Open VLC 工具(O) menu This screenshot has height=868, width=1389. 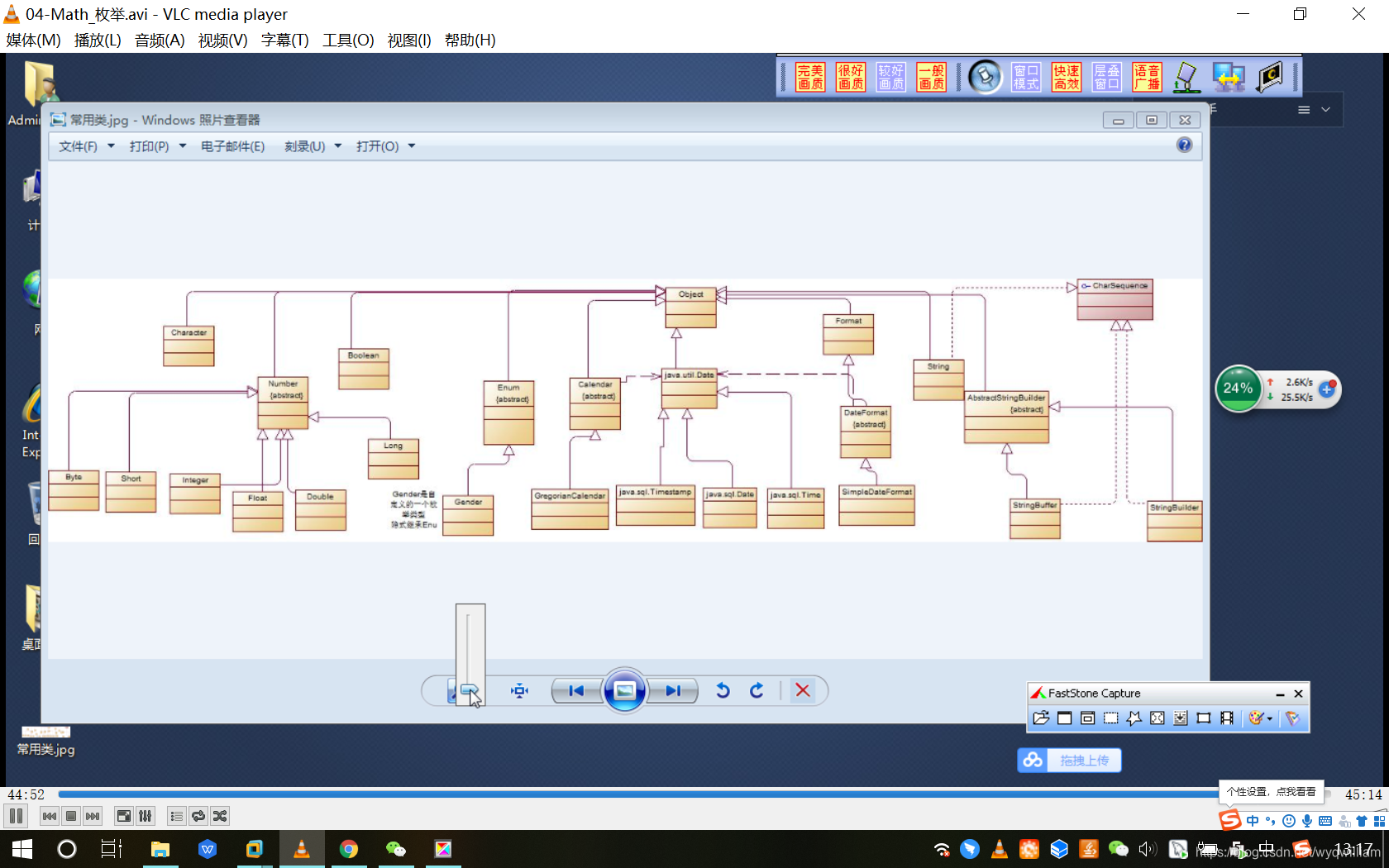pos(348,40)
